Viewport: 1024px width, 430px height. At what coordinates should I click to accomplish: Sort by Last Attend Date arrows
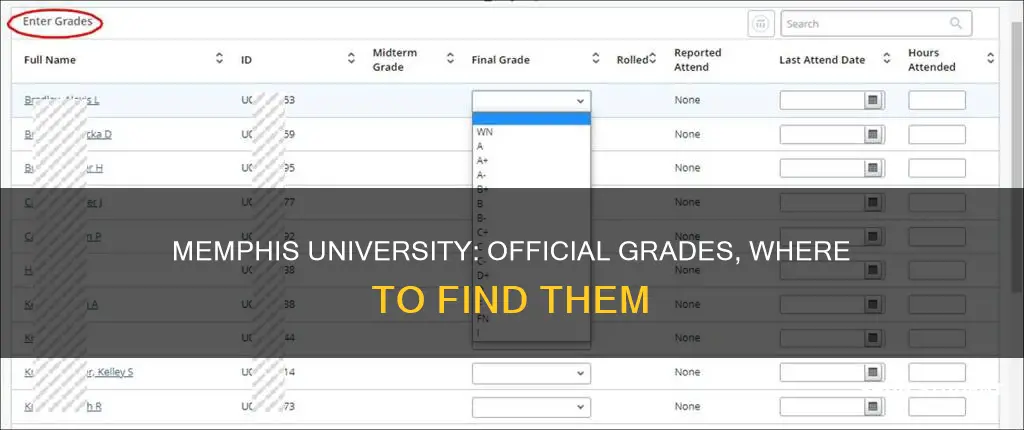pyautogui.click(x=887, y=59)
